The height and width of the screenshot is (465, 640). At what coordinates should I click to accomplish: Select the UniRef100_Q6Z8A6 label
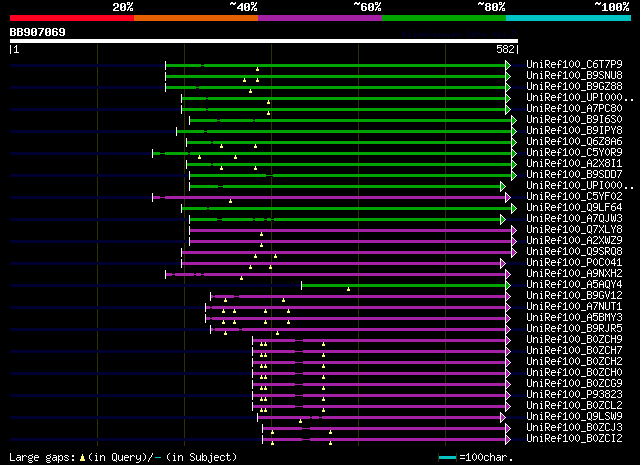(x=574, y=141)
